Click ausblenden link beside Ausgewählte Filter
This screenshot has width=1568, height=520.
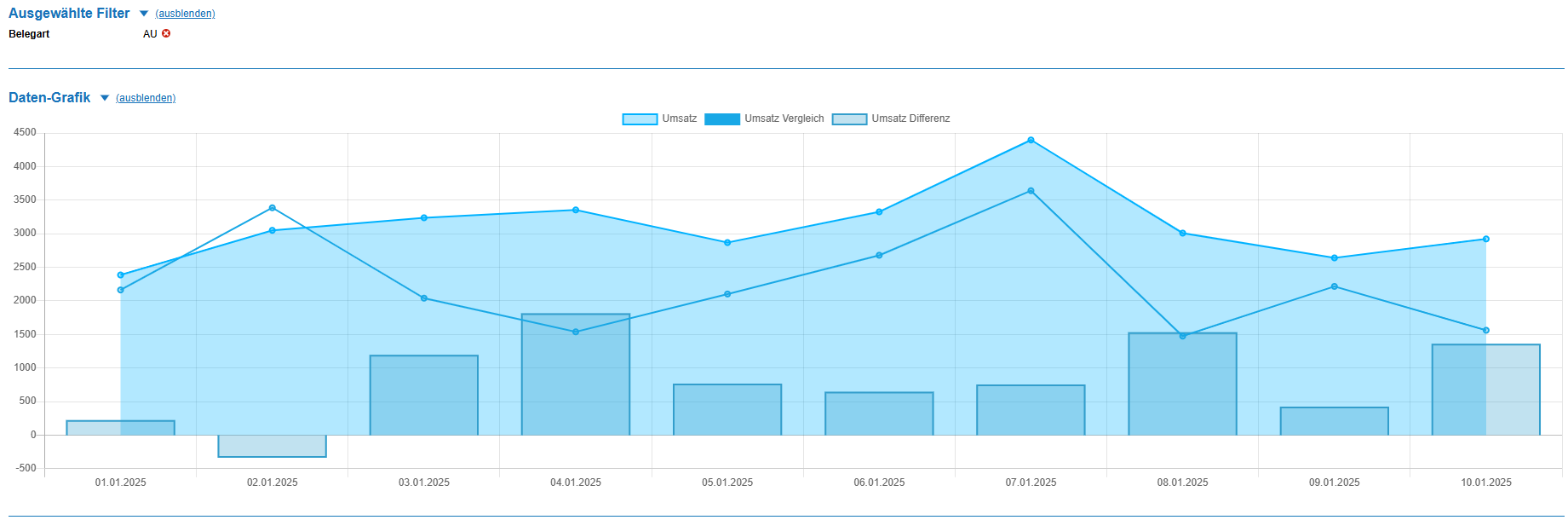(x=185, y=14)
